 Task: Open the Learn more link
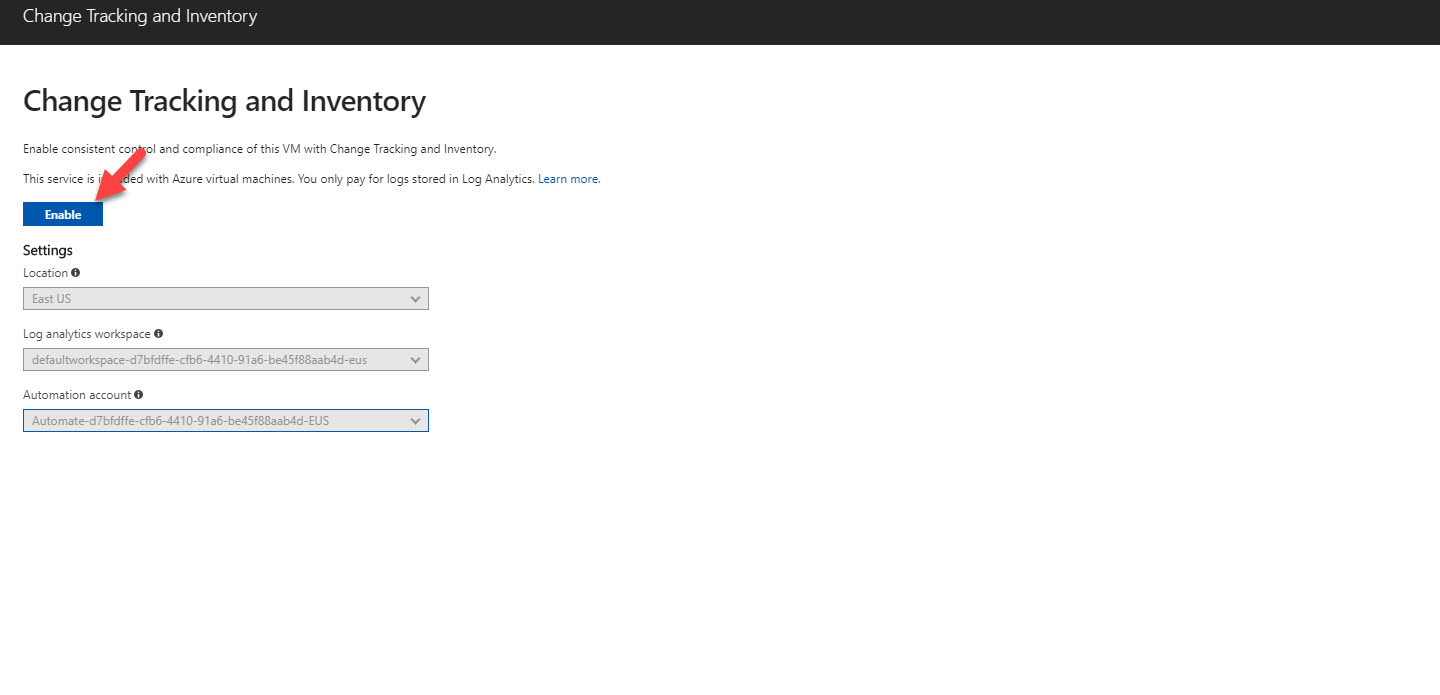(x=568, y=179)
